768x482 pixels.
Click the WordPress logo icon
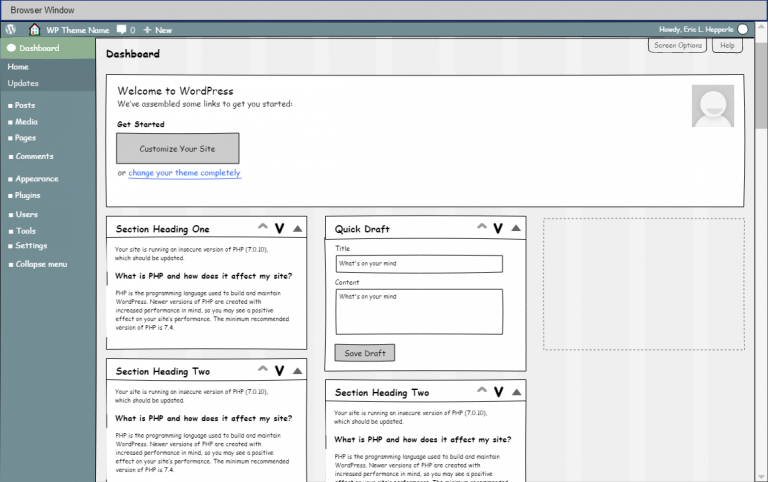coord(11,29)
